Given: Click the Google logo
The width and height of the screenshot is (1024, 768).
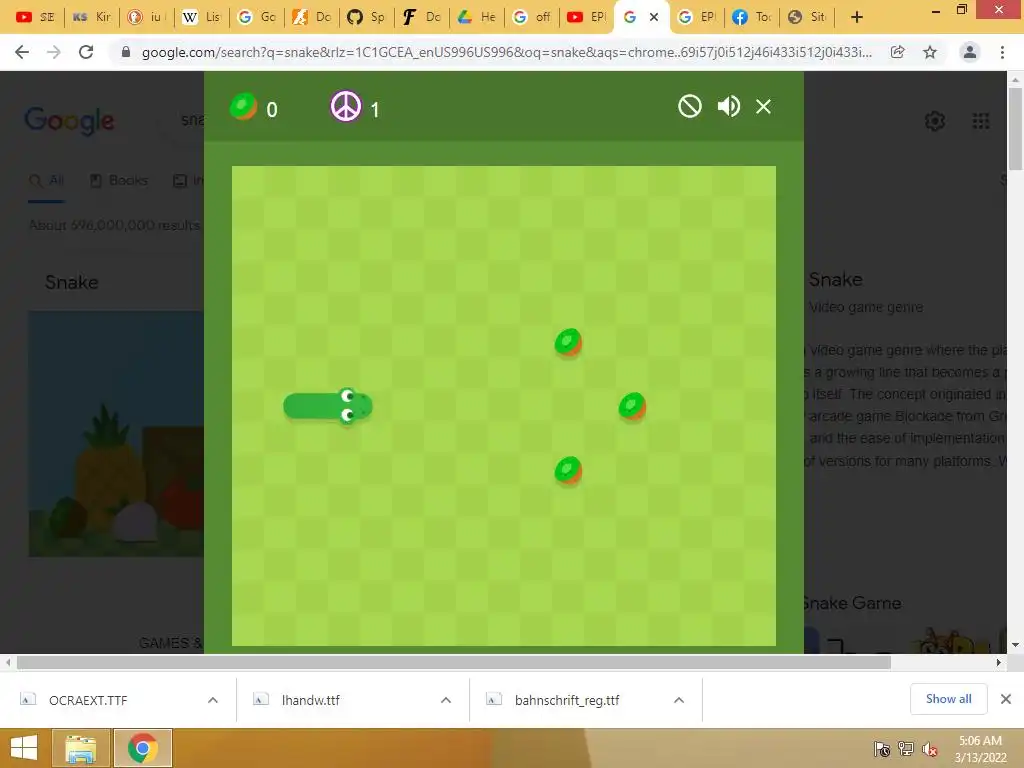Looking at the screenshot, I should point(69,121).
